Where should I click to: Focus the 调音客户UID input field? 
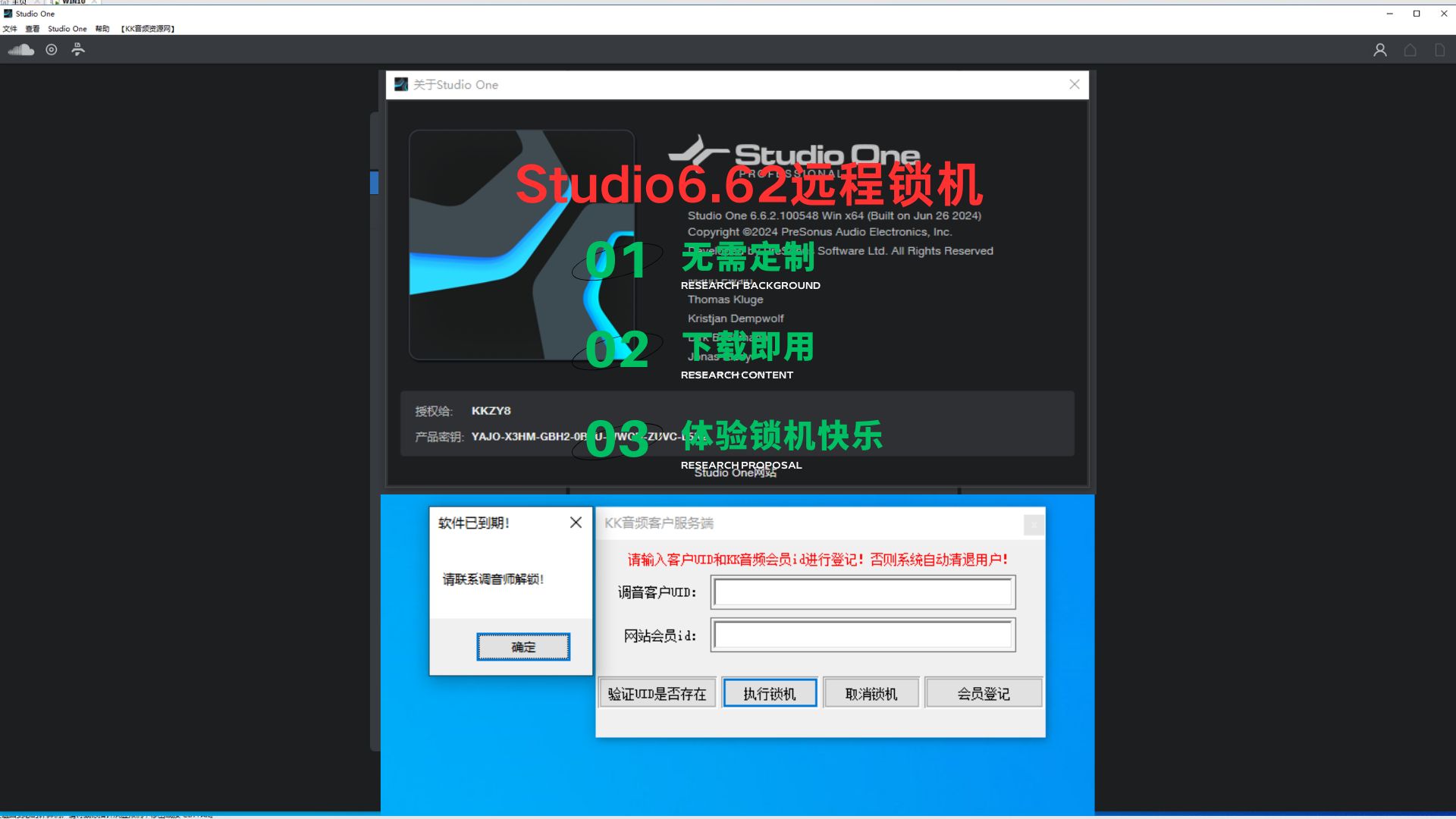pyautogui.click(x=863, y=592)
